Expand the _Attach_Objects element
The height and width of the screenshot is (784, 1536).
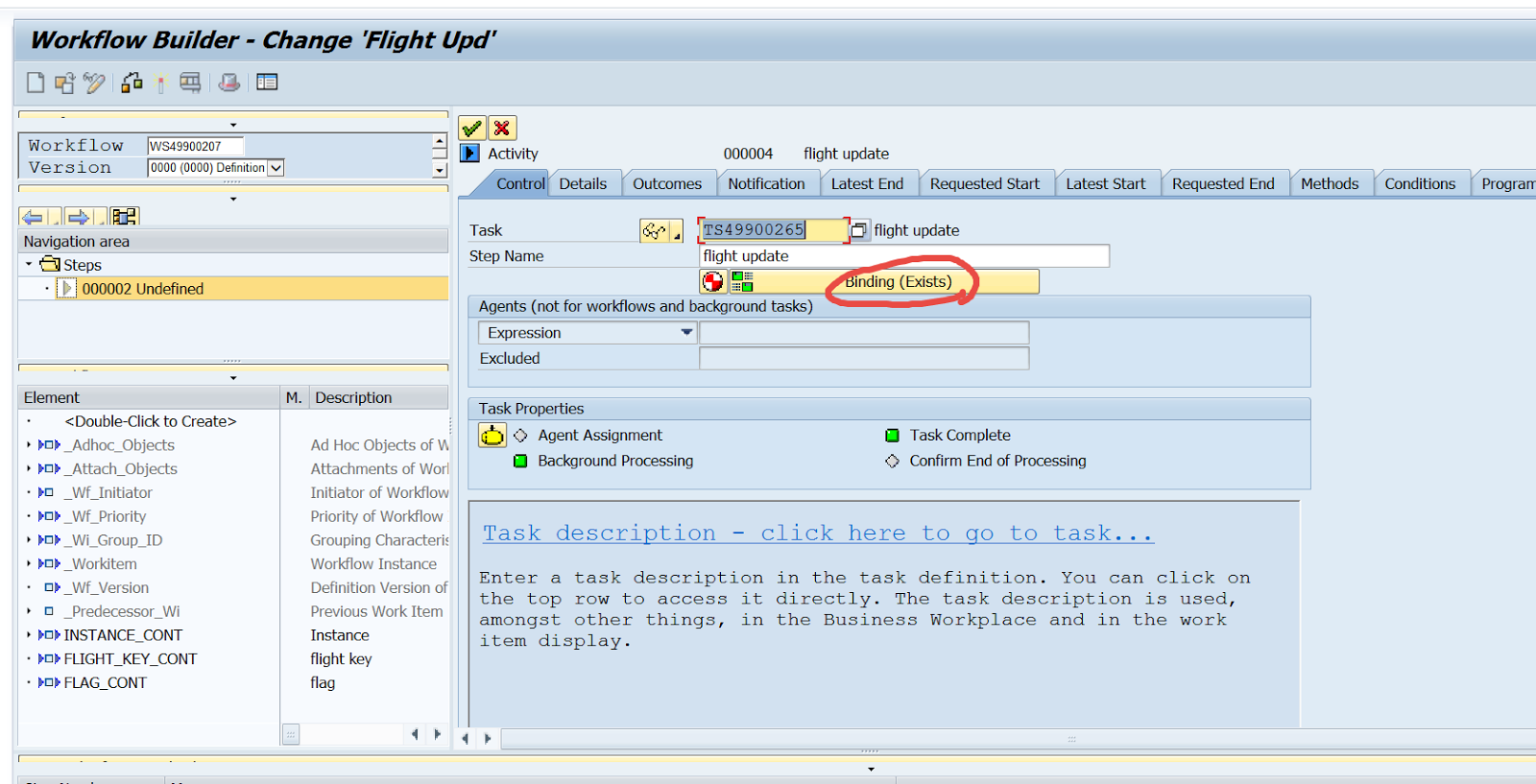29,469
